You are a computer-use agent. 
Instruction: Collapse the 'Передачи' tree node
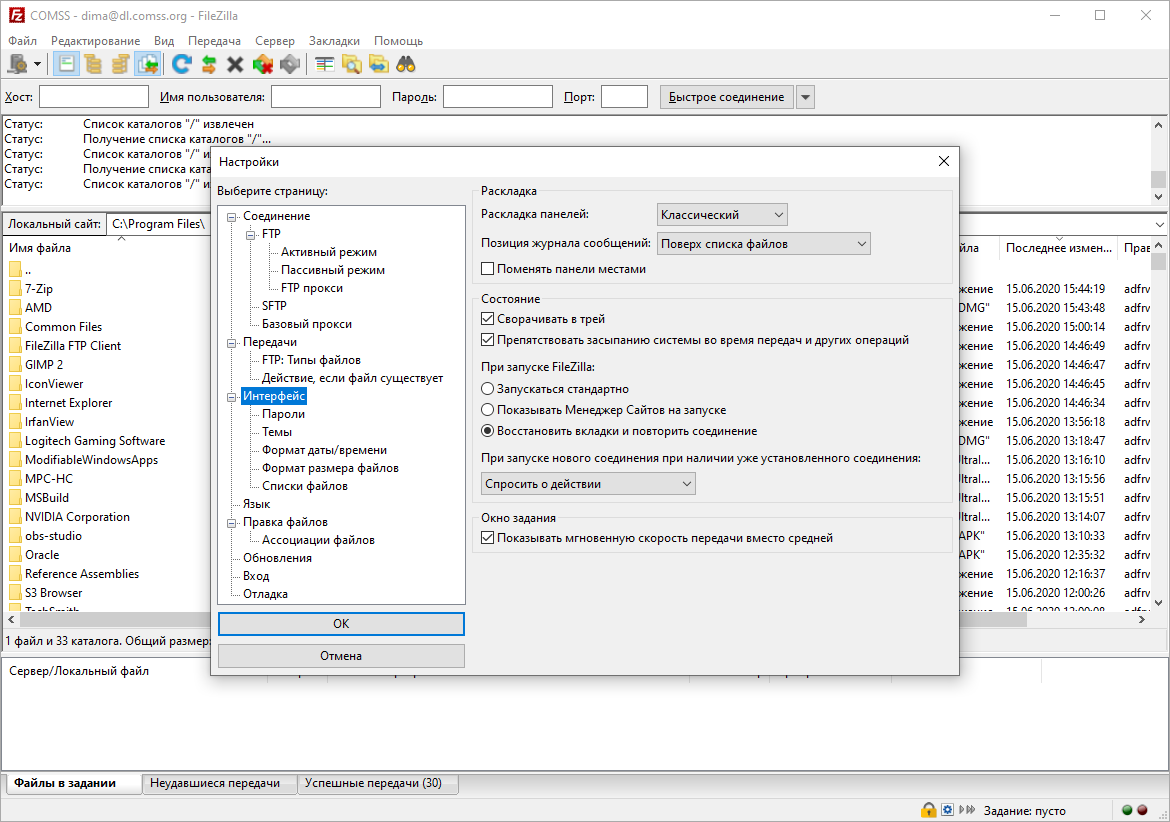(231, 342)
